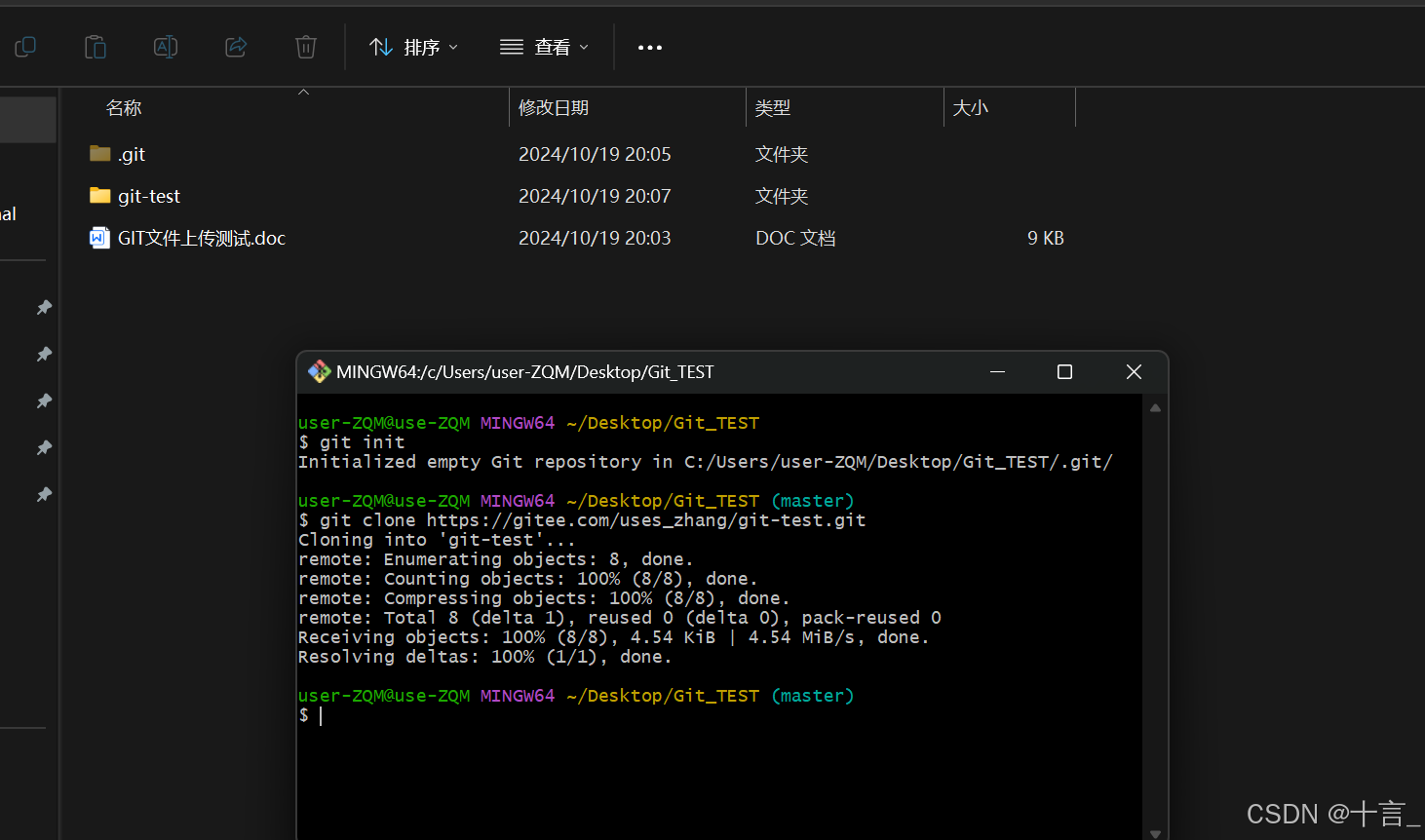This screenshot has height=840, width=1425.
Task: Click the fifth pin icon in sidebar
Action: [44, 494]
